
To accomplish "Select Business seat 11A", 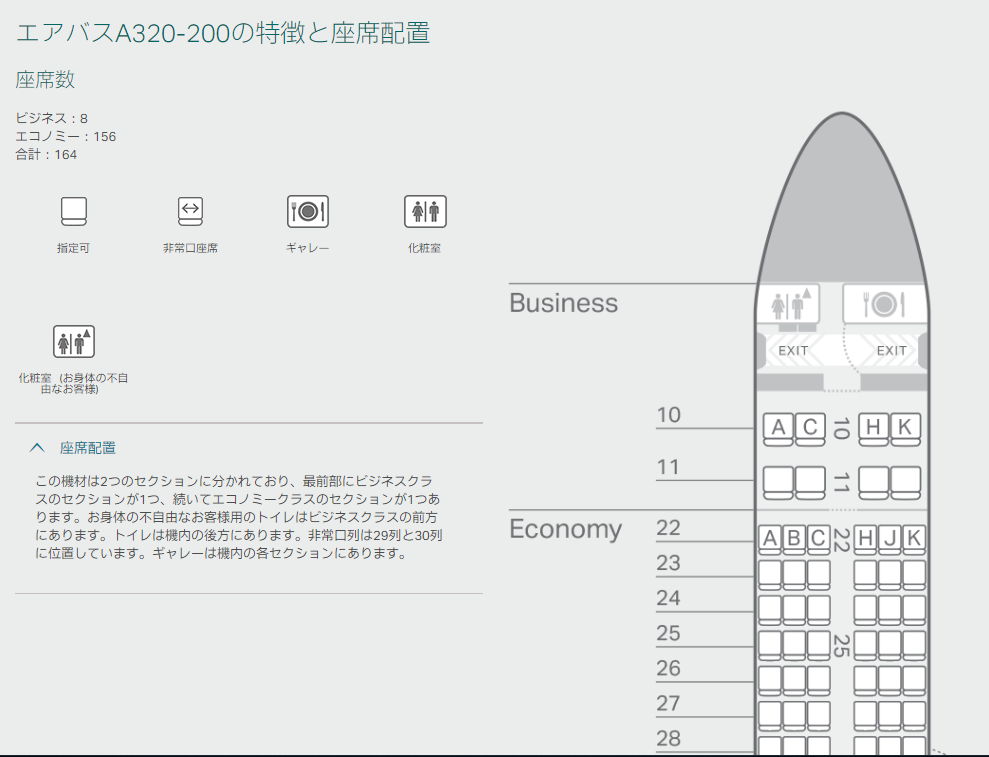I will 778,483.
